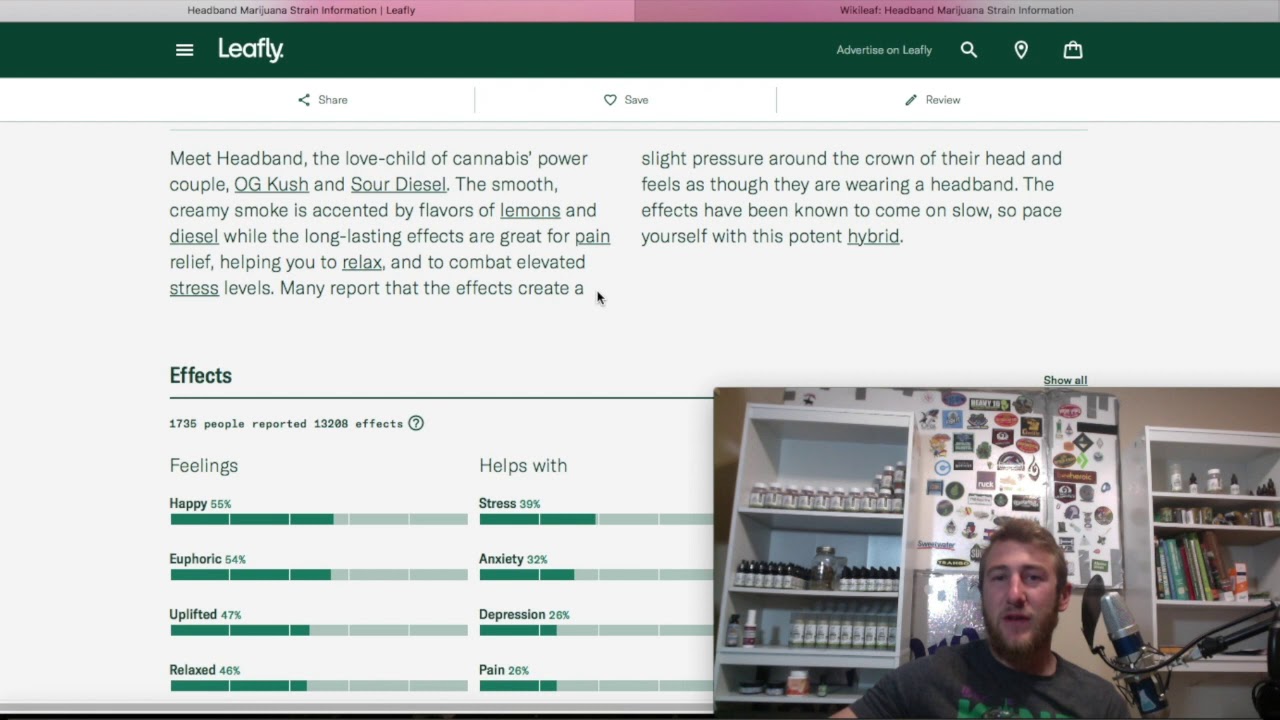1280x720 pixels.
Task: Click the Save heart button
Action: click(626, 100)
